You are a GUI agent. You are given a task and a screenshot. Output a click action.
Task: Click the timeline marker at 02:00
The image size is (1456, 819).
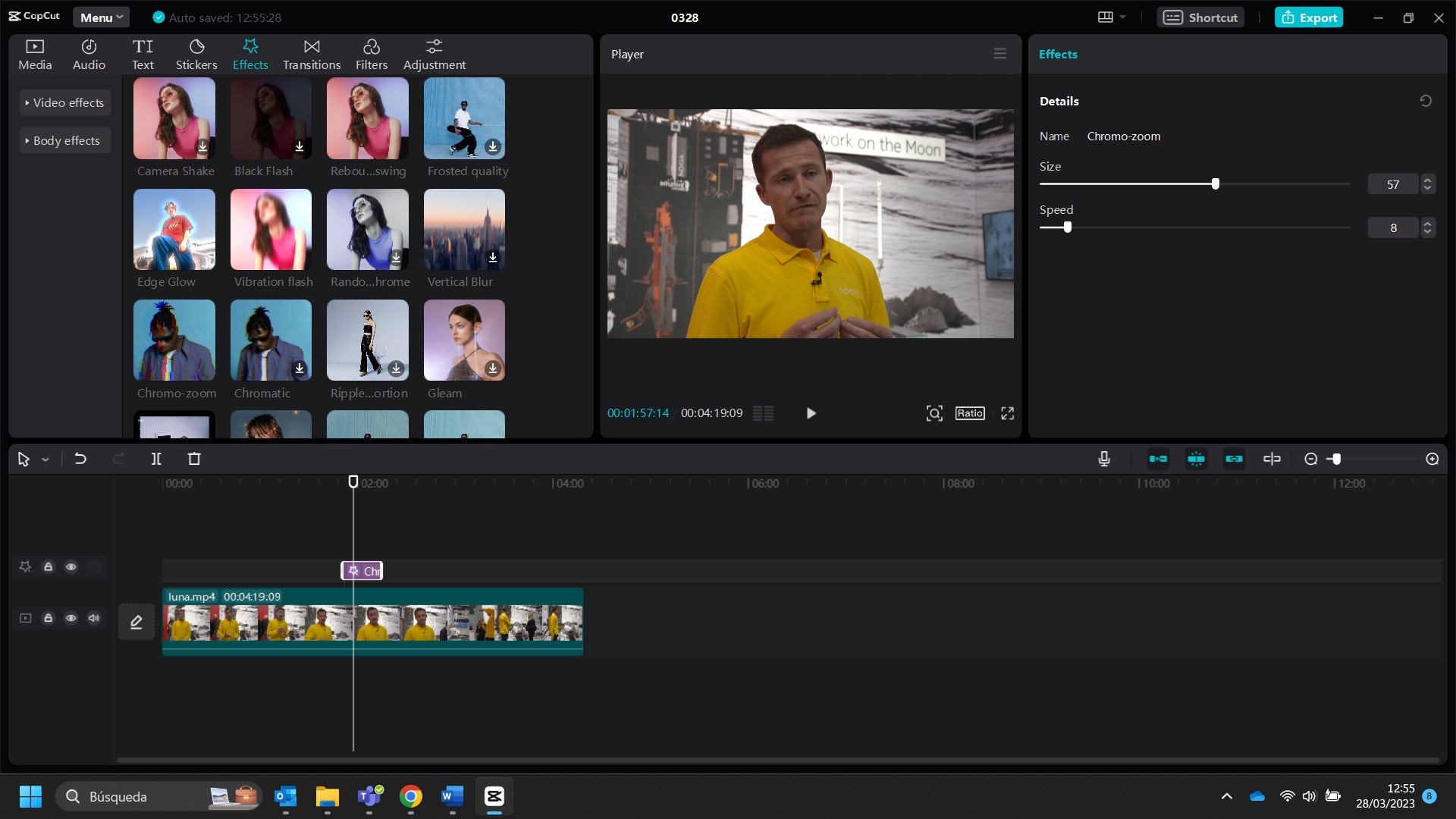353,482
